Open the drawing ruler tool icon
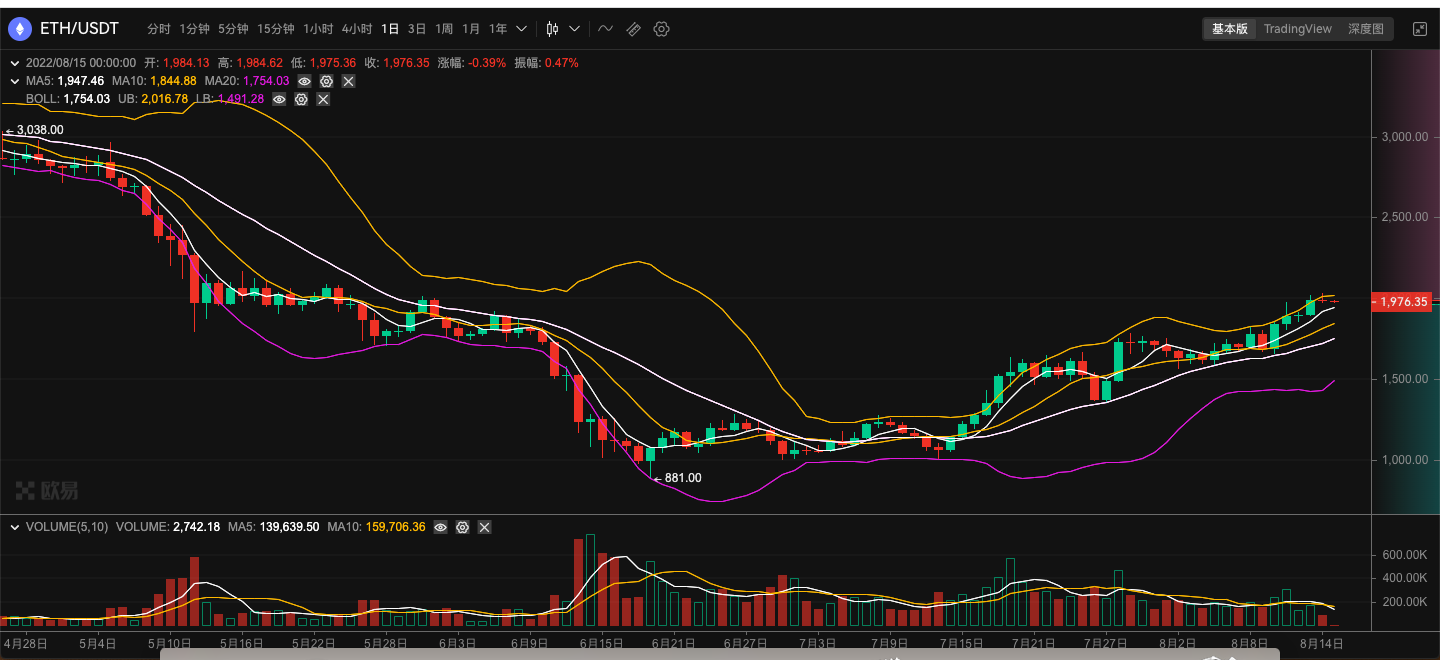The image size is (1440, 660). (x=633, y=29)
